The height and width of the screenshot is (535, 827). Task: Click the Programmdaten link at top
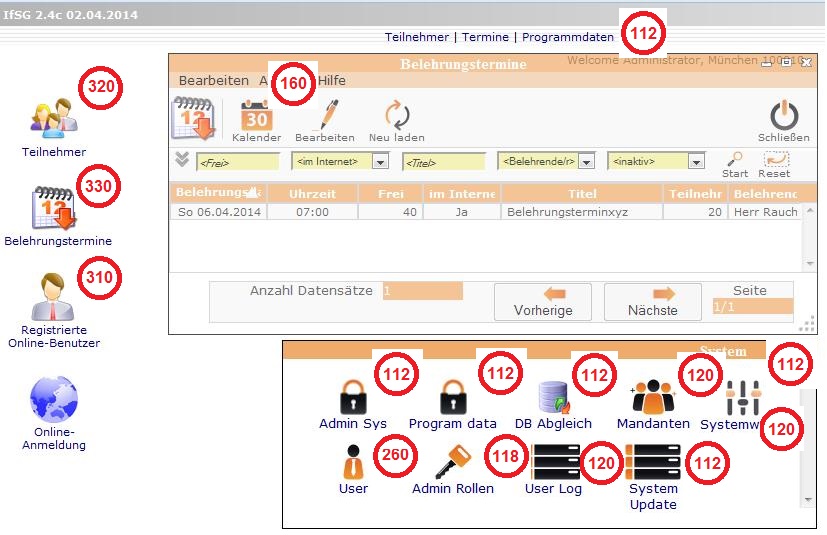pos(568,37)
